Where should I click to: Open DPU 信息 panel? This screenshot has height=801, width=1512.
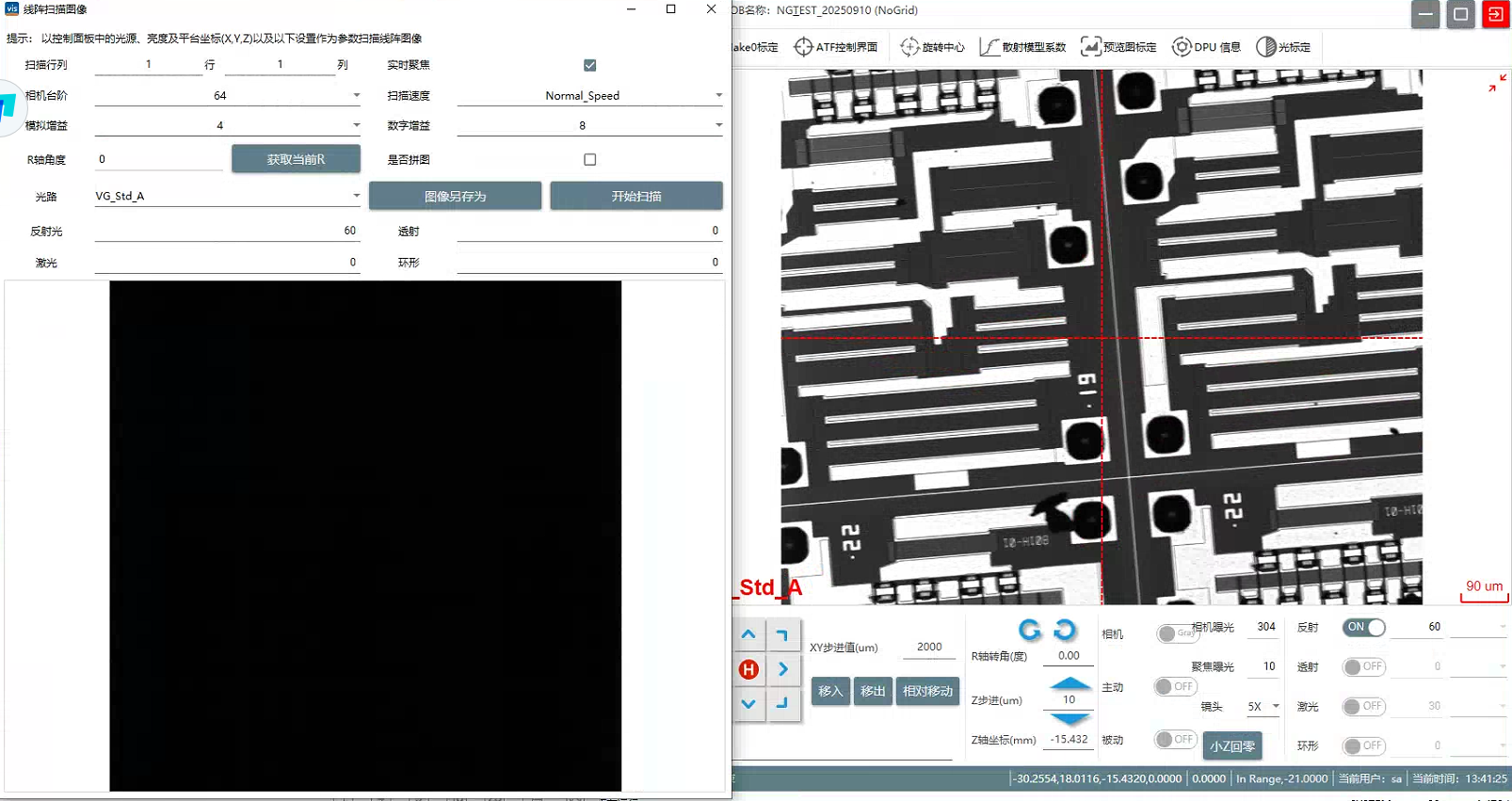1206,47
